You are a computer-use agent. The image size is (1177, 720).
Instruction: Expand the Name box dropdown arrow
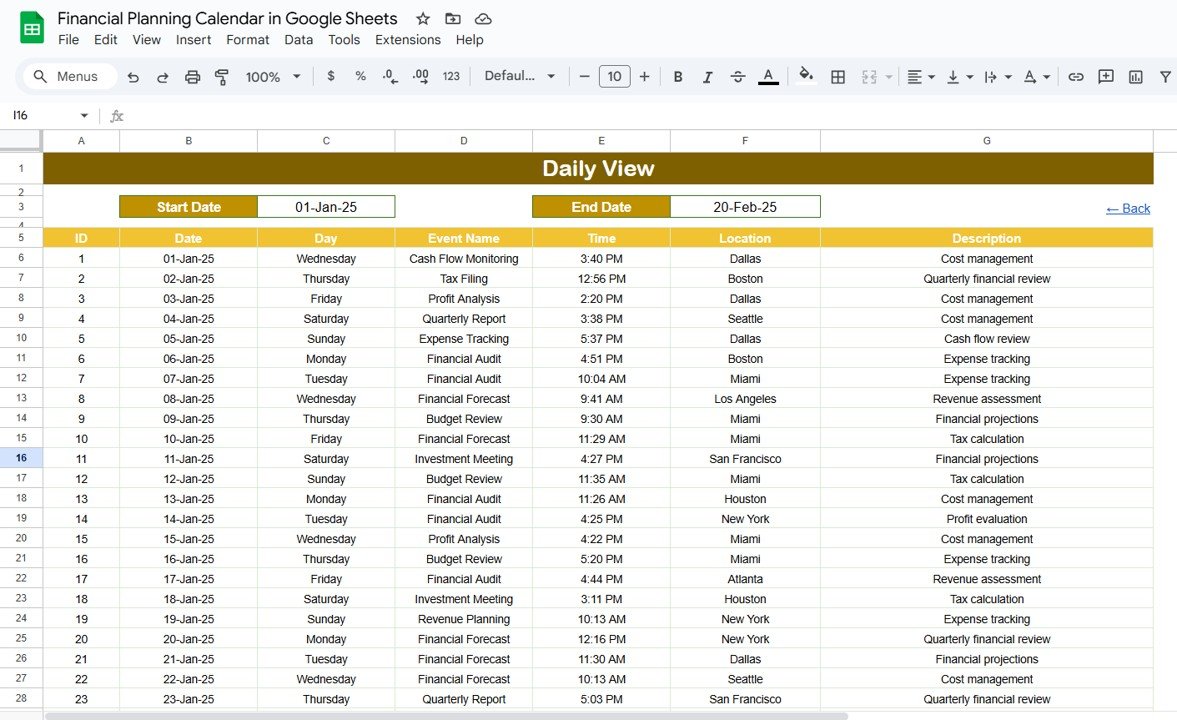coord(84,116)
